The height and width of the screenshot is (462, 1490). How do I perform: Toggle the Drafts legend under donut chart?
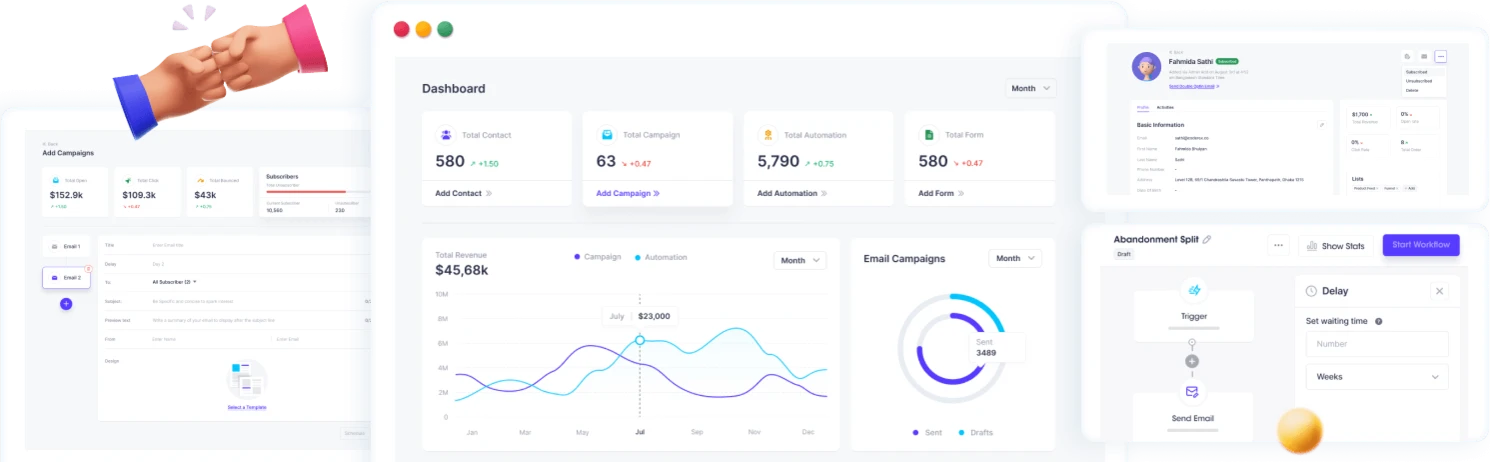[x=976, y=432]
